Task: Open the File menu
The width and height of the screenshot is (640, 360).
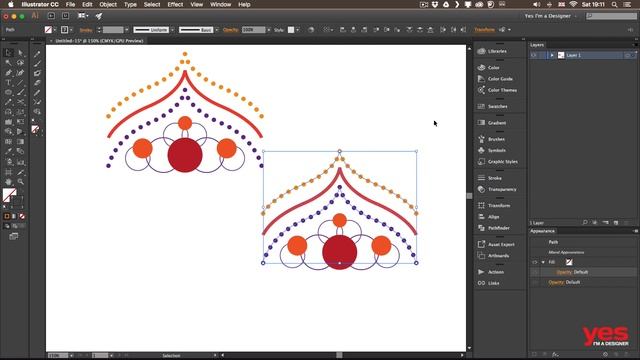Action: point(70,4)
